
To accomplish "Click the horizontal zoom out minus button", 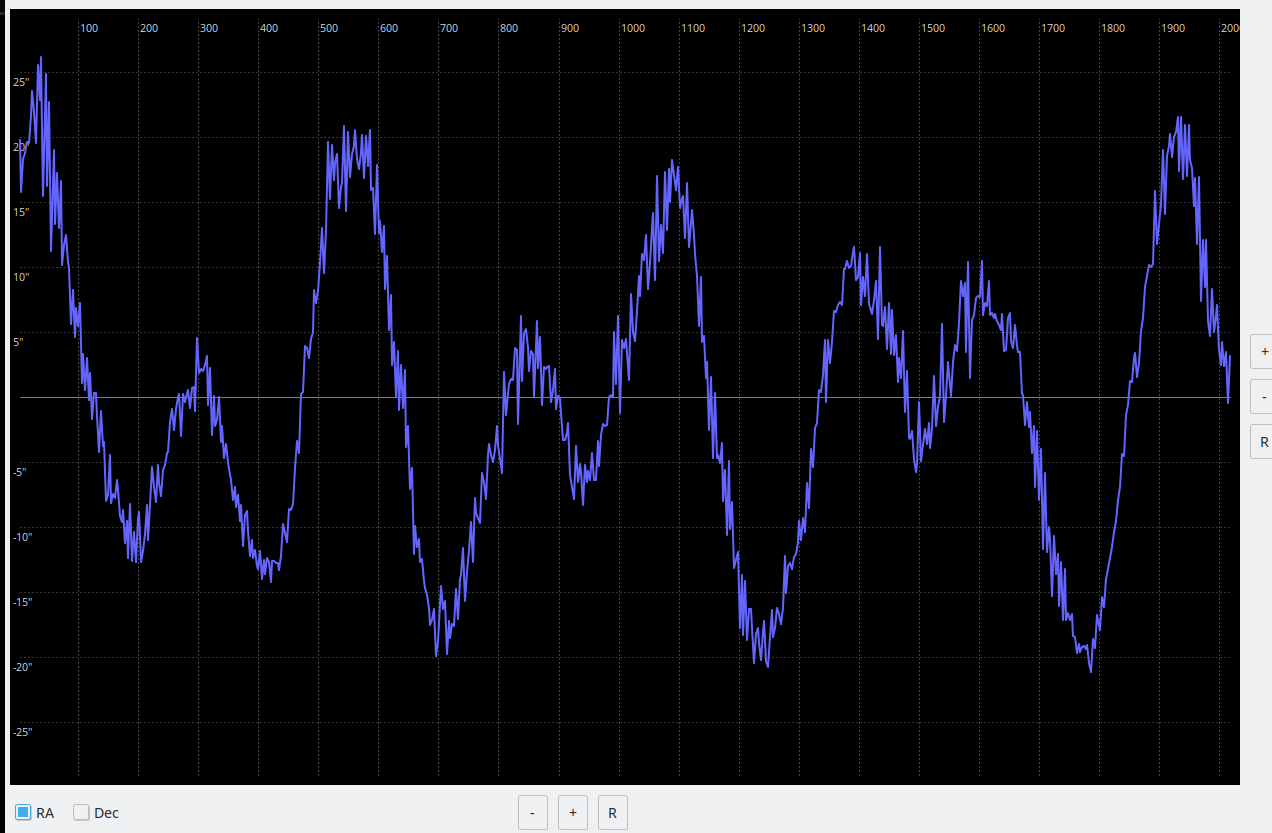I will coord(532,812).
